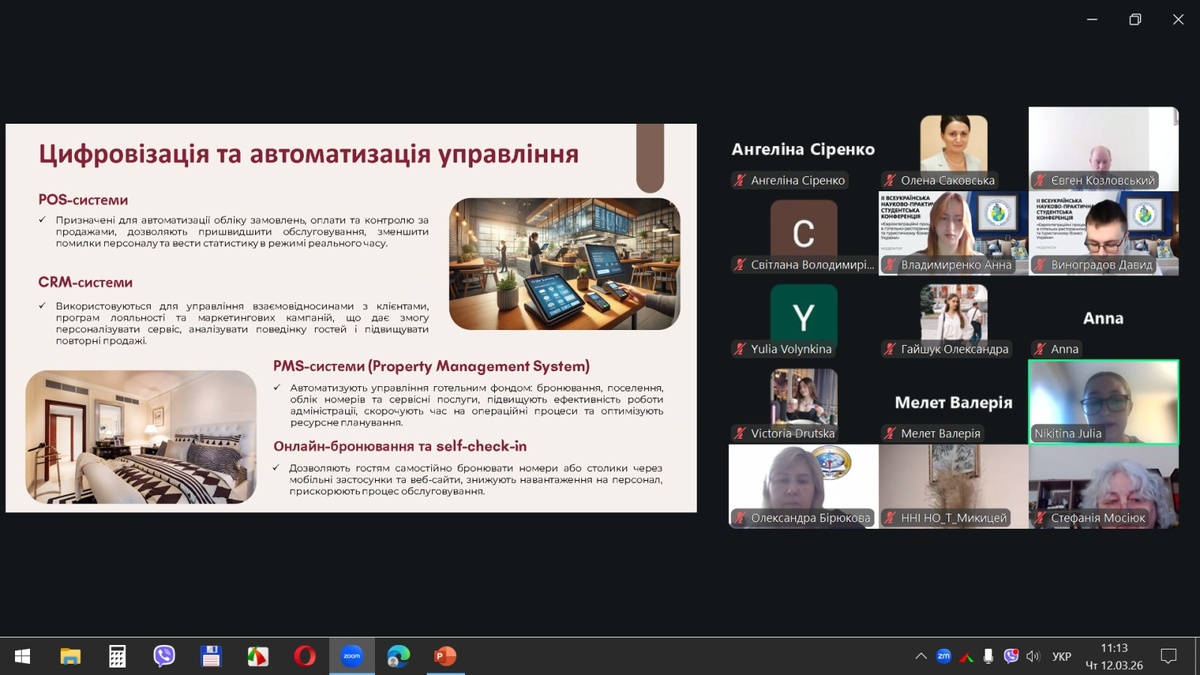Open the Windows Start menu
This screenshot has height=675, width=1200.
(22, 656)
